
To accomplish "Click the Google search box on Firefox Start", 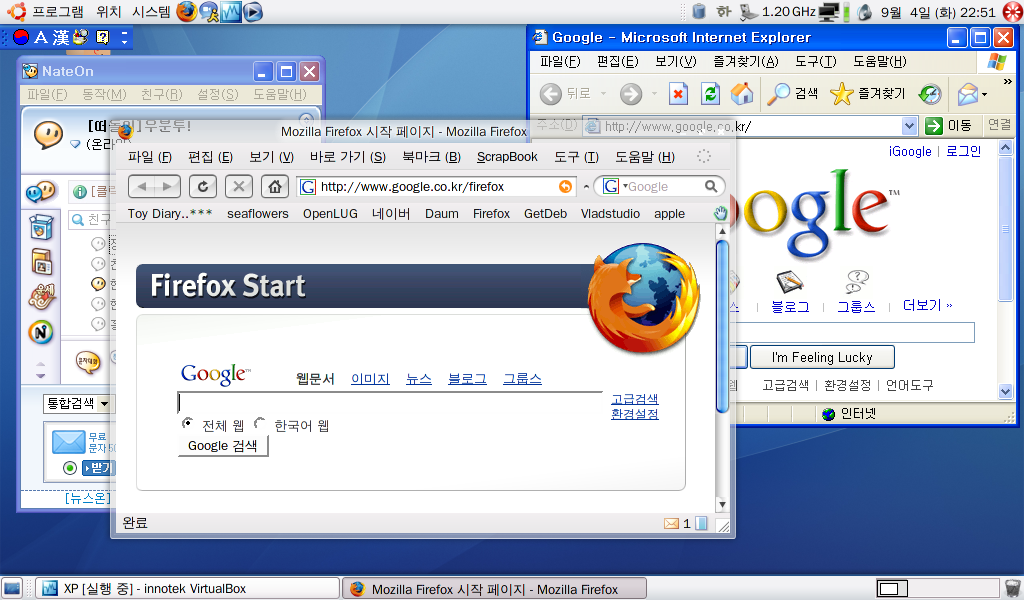I will 390,402.
